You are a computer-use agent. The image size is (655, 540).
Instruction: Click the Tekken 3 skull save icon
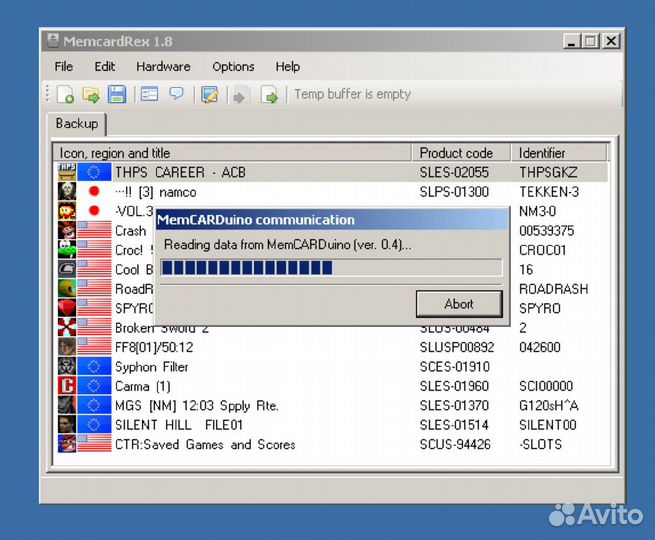67,191
